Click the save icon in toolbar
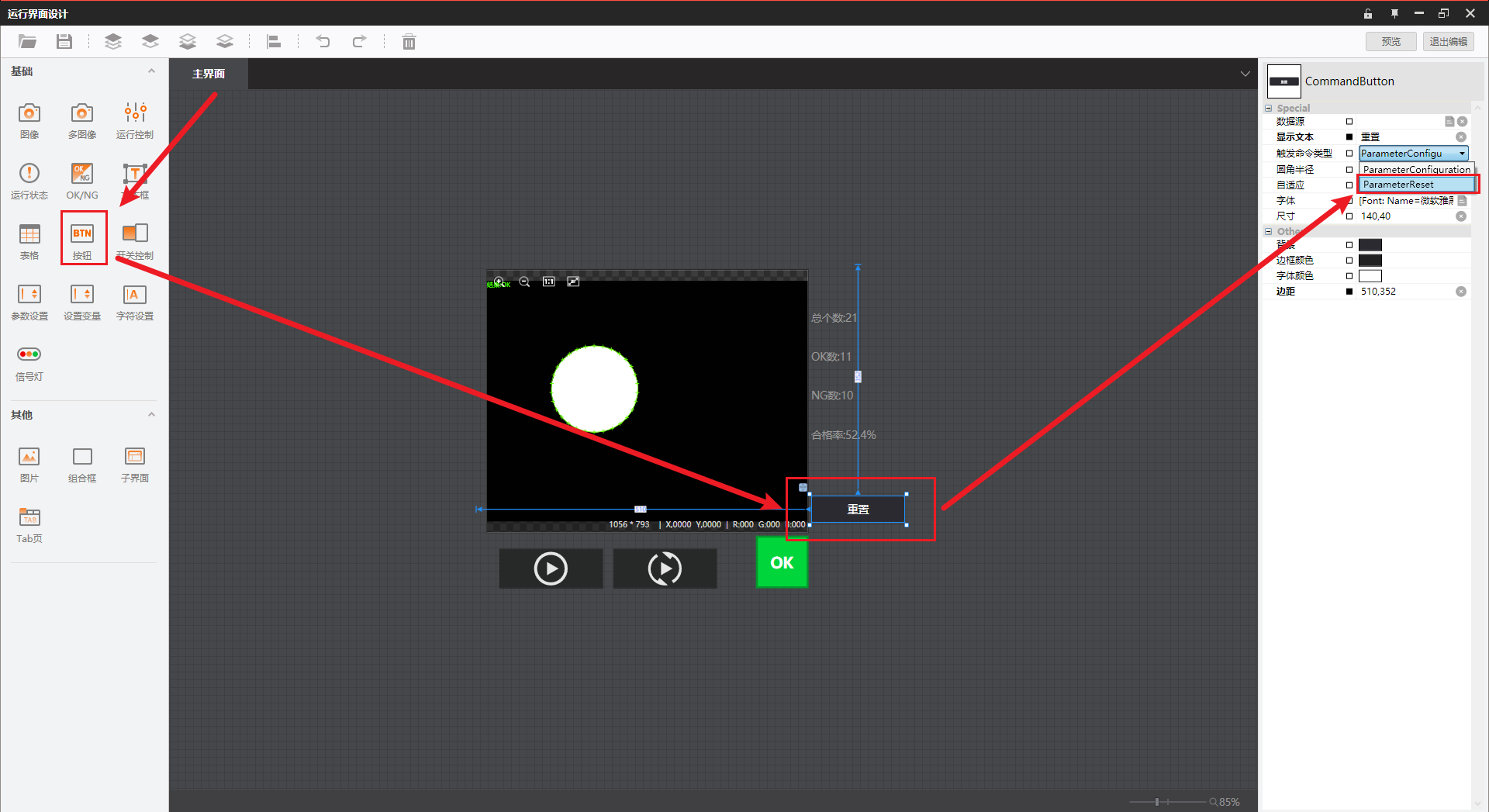This screenshot has height=812, width=1489. point(64,42)
